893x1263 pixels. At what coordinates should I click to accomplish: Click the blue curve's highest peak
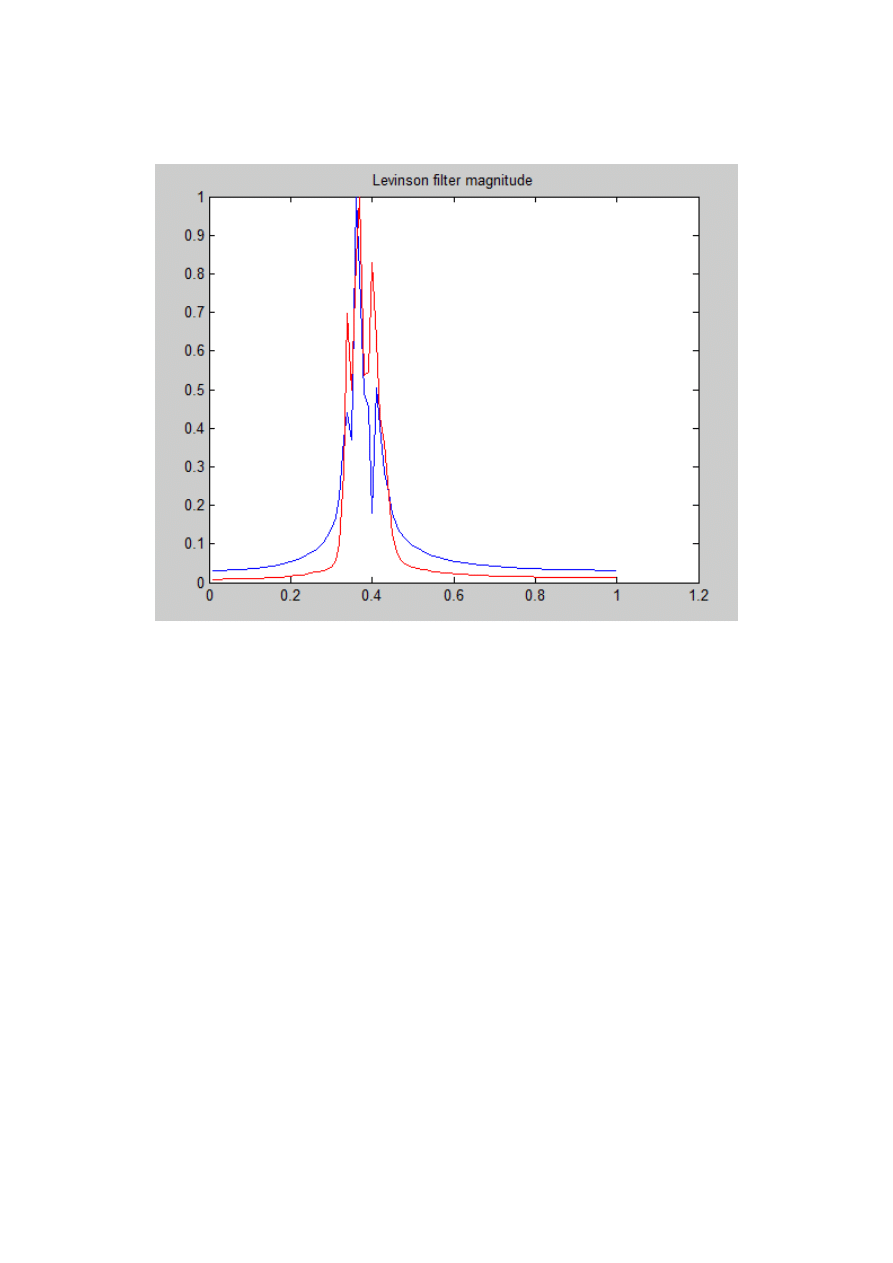[357, 200]
